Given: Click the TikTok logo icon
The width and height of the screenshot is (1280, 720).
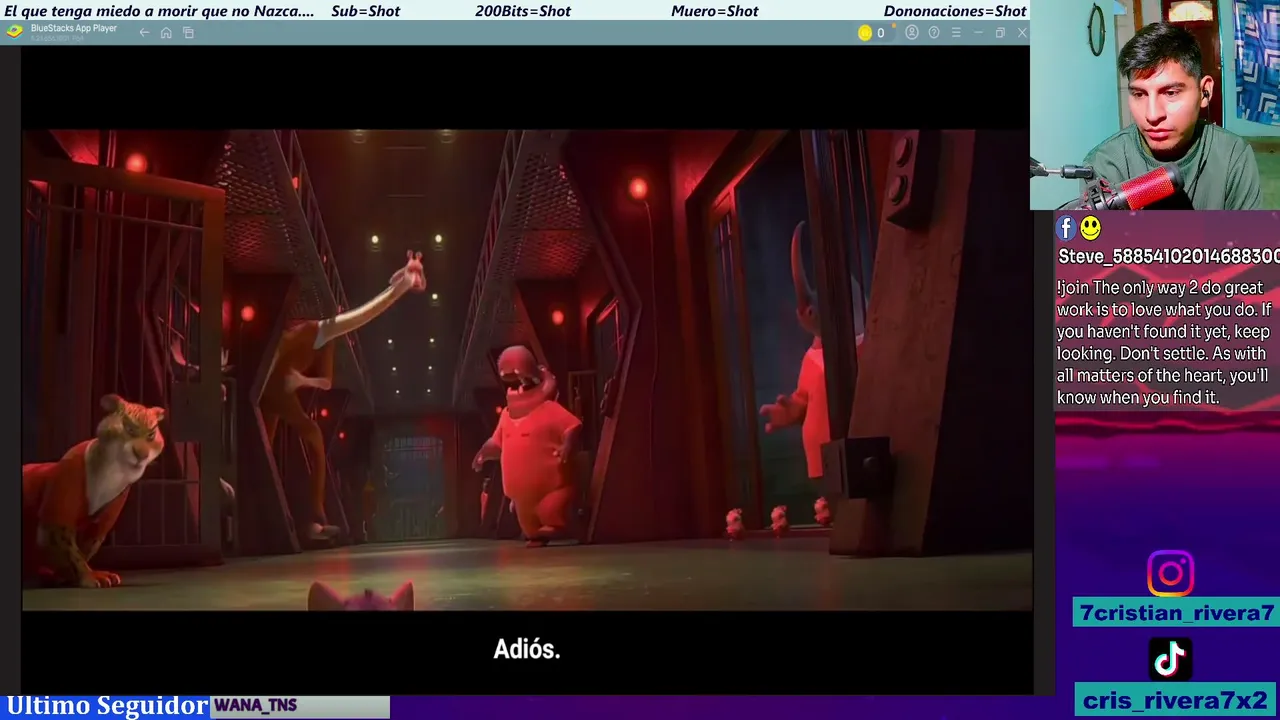Looking at the screenshot, I should point(1170,659).
